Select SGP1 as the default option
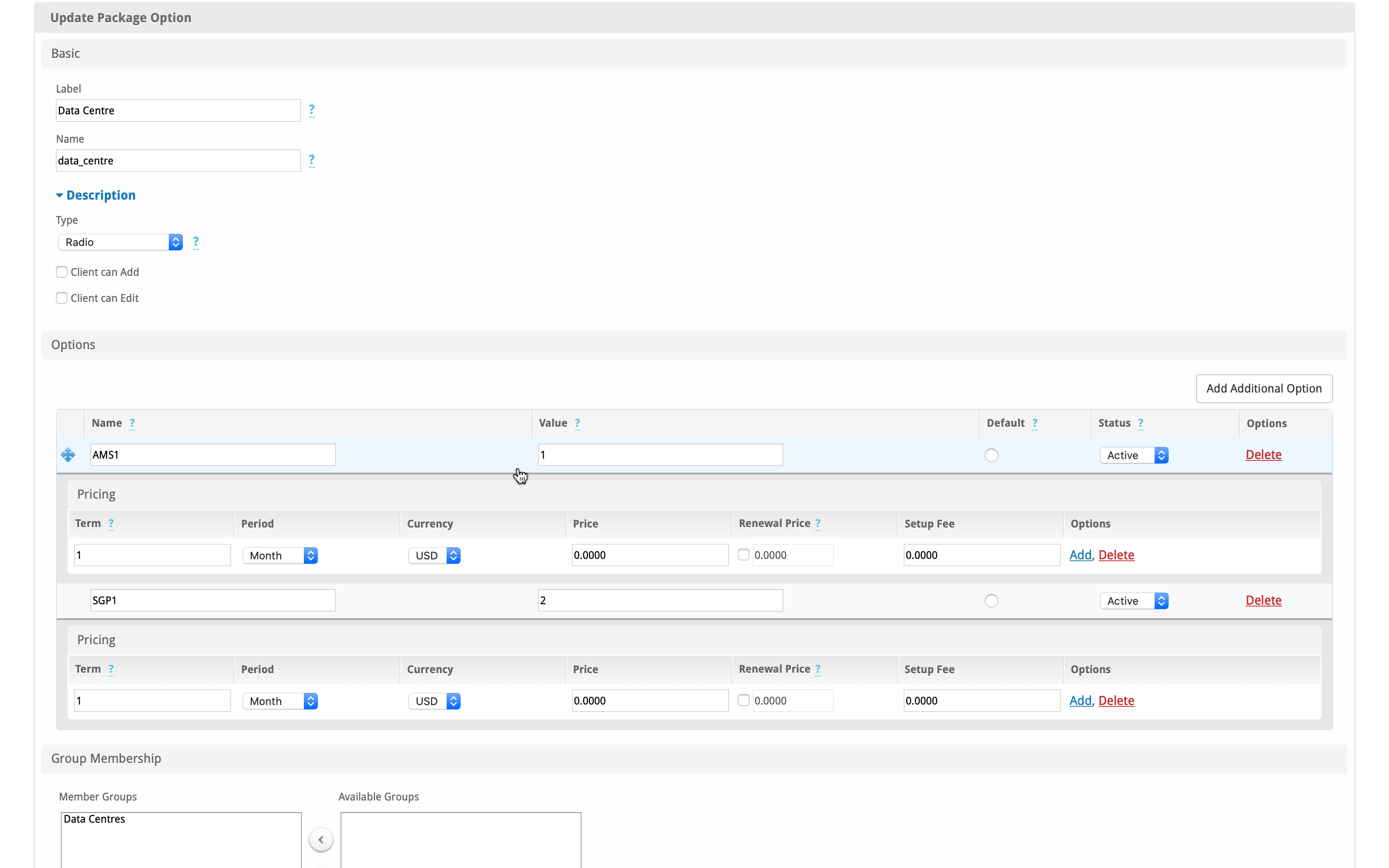The height and width of the screenshot is (868, 1389). [991, 601]
